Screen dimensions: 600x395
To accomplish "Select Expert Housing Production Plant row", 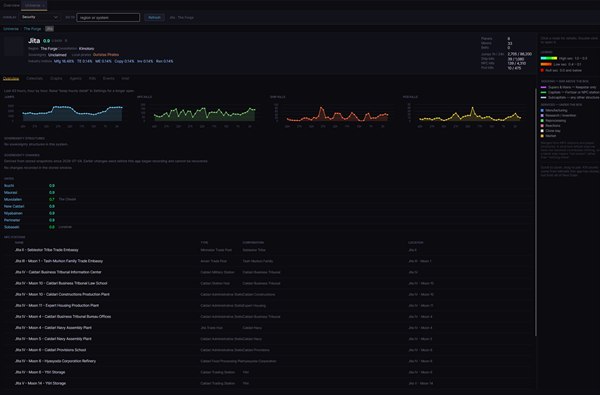I will pos(268,305).
